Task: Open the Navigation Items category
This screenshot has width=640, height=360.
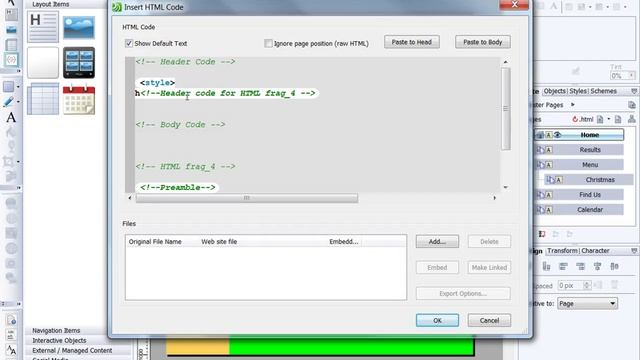Action: (x=56, y=331)
